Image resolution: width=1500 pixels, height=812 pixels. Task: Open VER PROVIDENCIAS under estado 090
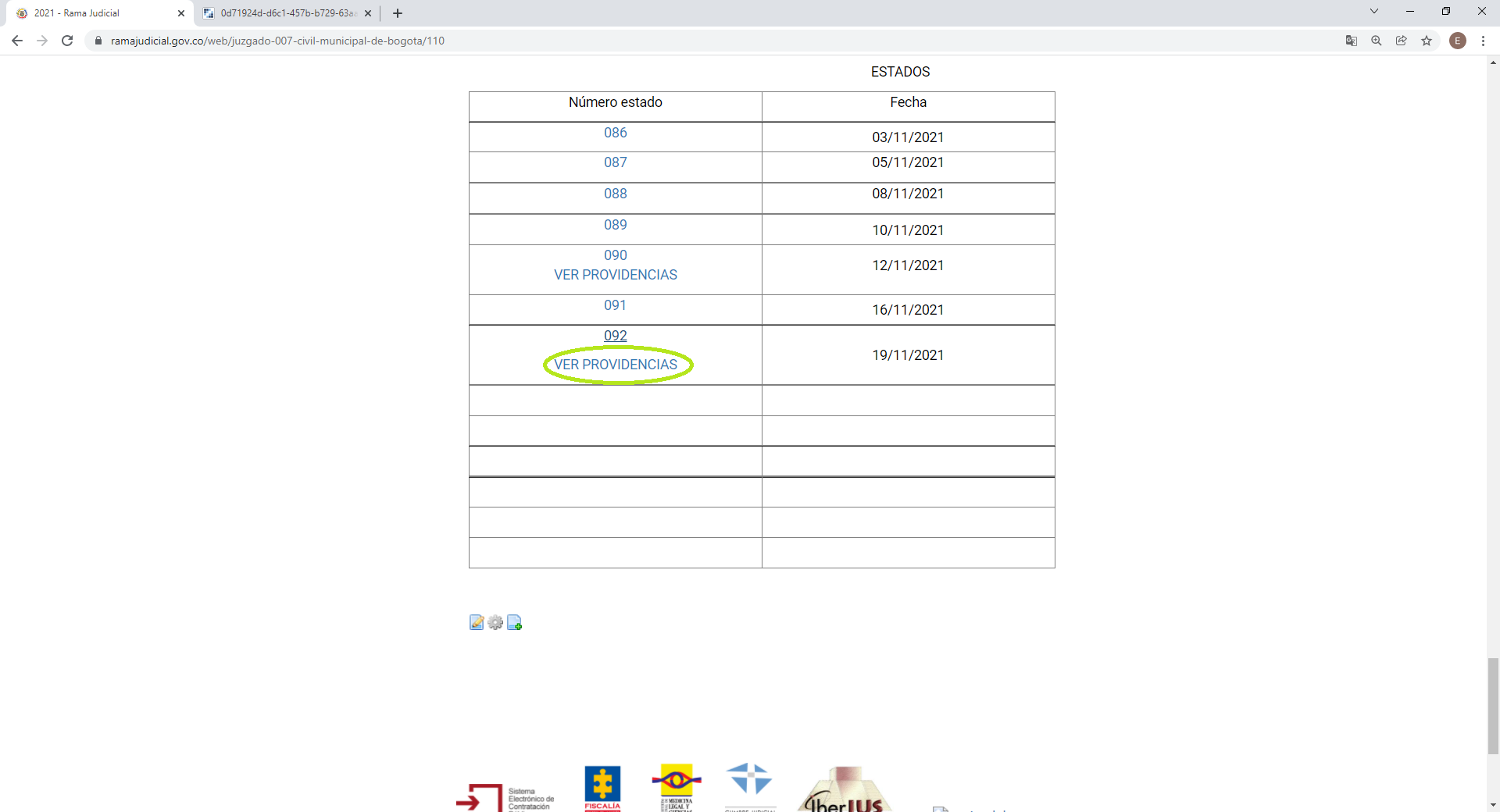pos(616,275)
